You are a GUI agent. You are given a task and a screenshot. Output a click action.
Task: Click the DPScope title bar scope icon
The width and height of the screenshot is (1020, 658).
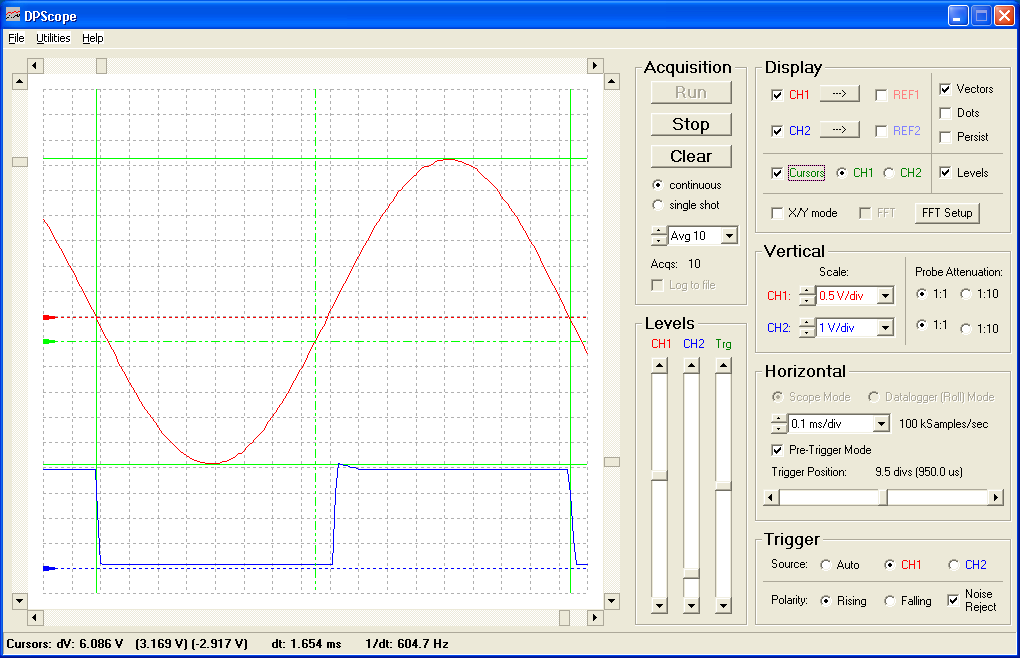point(14,14)
